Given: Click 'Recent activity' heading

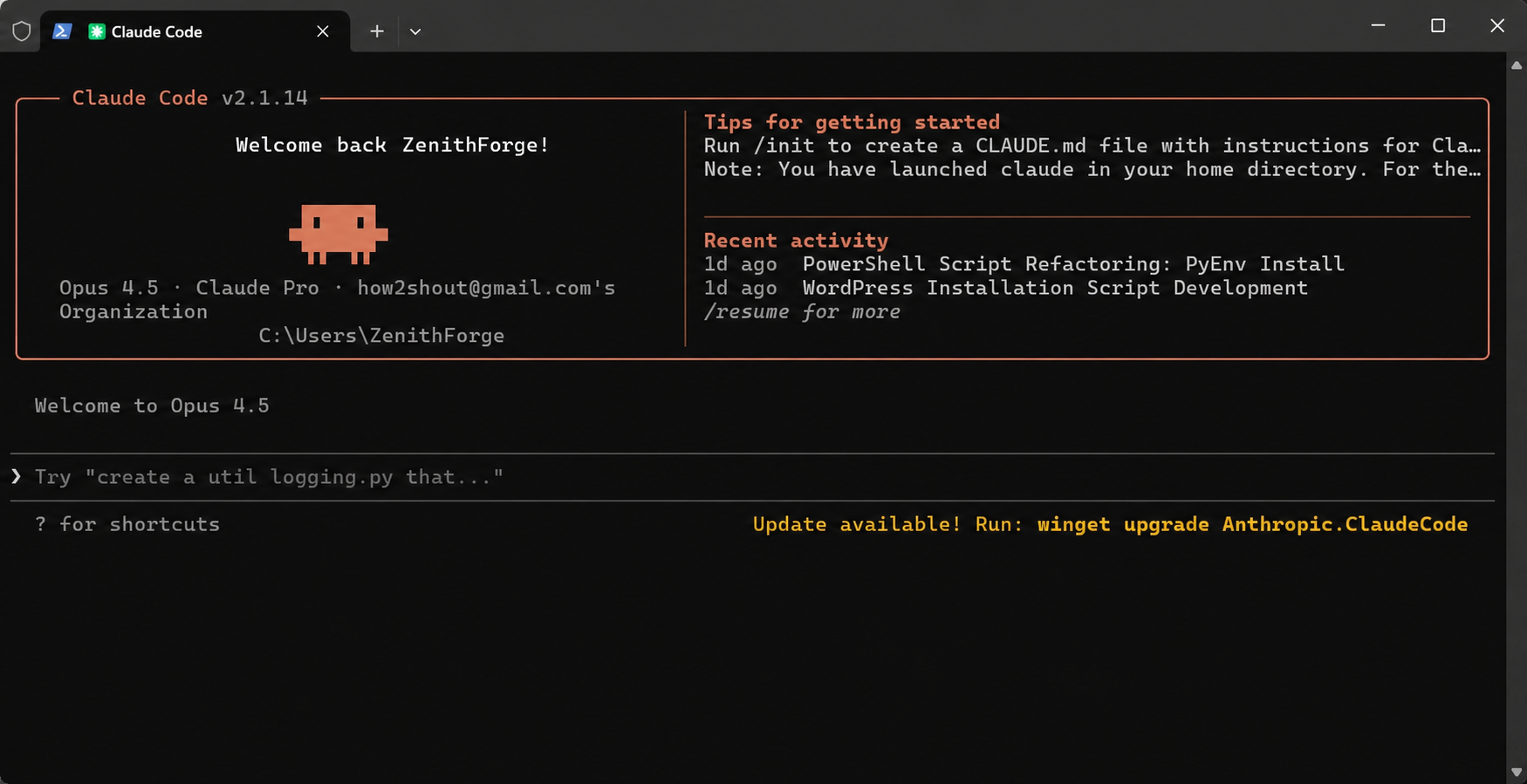Looking at the screenshot, I should pos(796,240).
